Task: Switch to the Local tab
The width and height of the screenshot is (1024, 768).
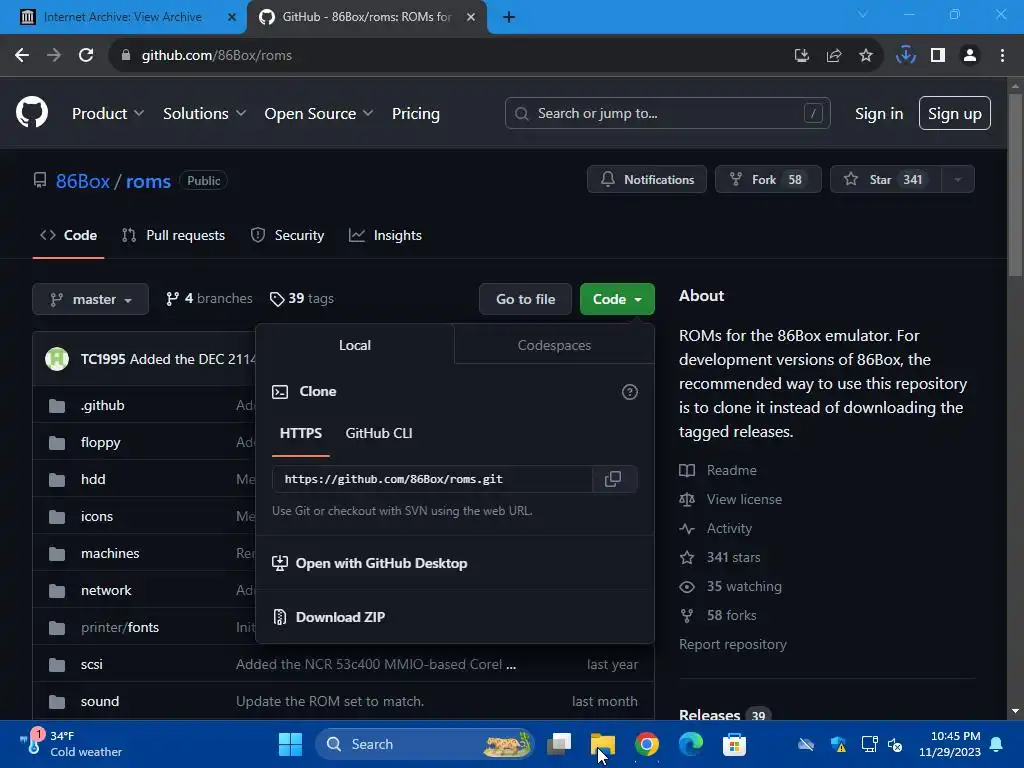Action: click(x=355, y=345)
